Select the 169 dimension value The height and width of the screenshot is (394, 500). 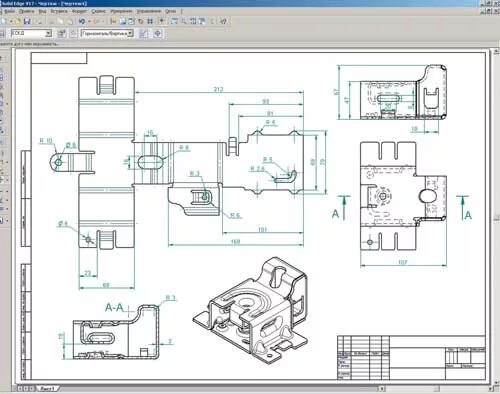[x=235, y=242]
